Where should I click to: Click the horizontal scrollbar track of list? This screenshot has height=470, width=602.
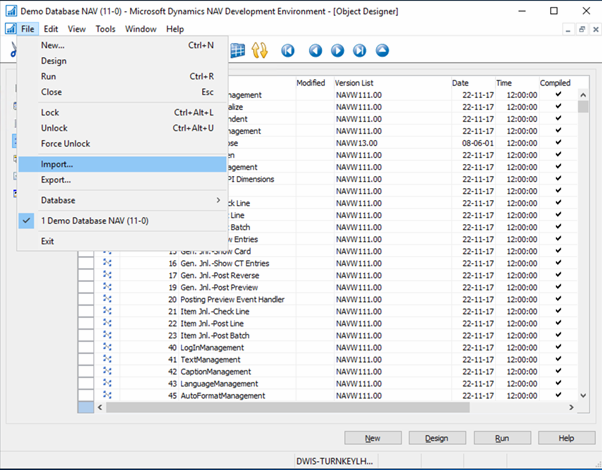(350, 408)
